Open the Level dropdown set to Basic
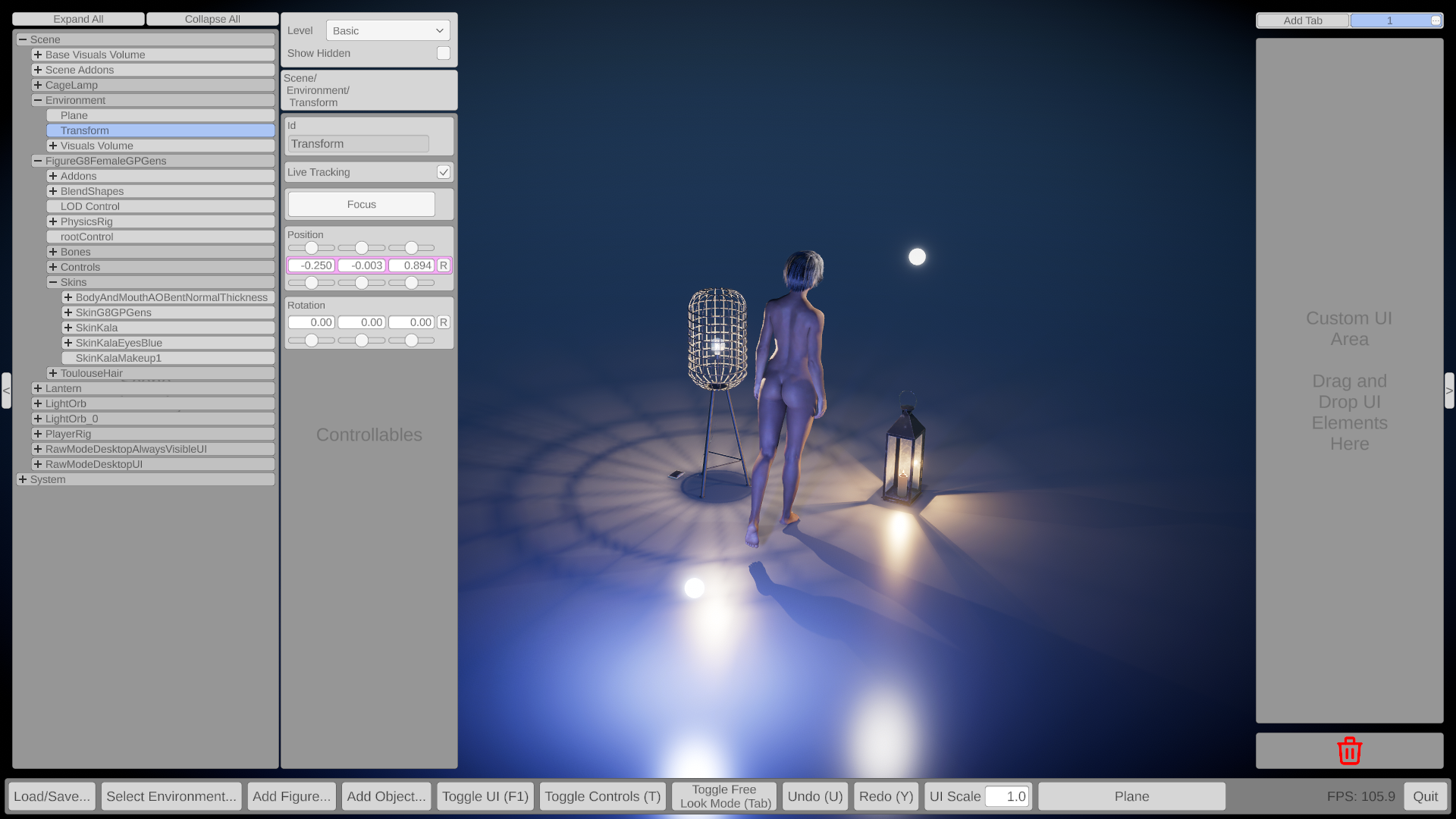 pos(388,30)
